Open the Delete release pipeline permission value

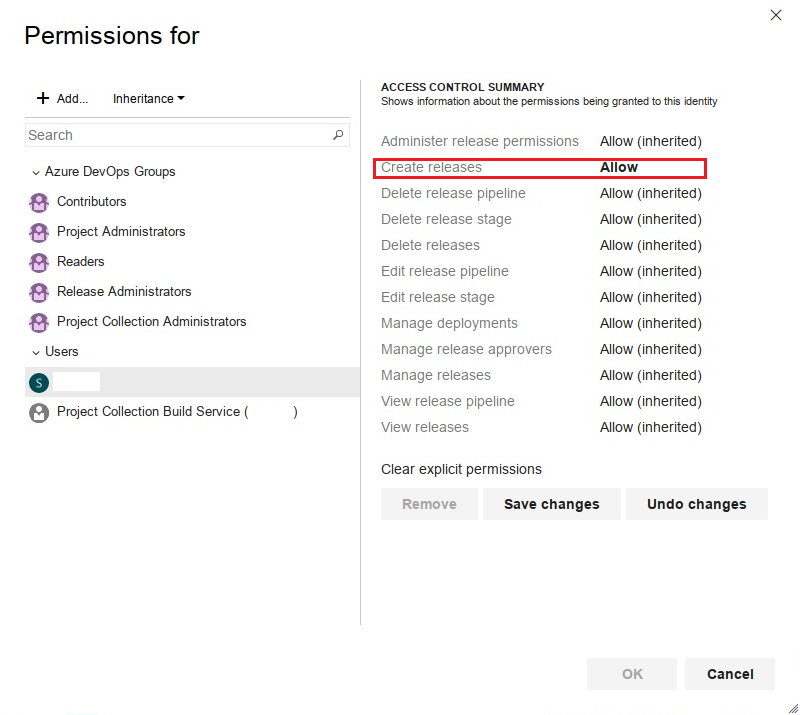(650, 194)
